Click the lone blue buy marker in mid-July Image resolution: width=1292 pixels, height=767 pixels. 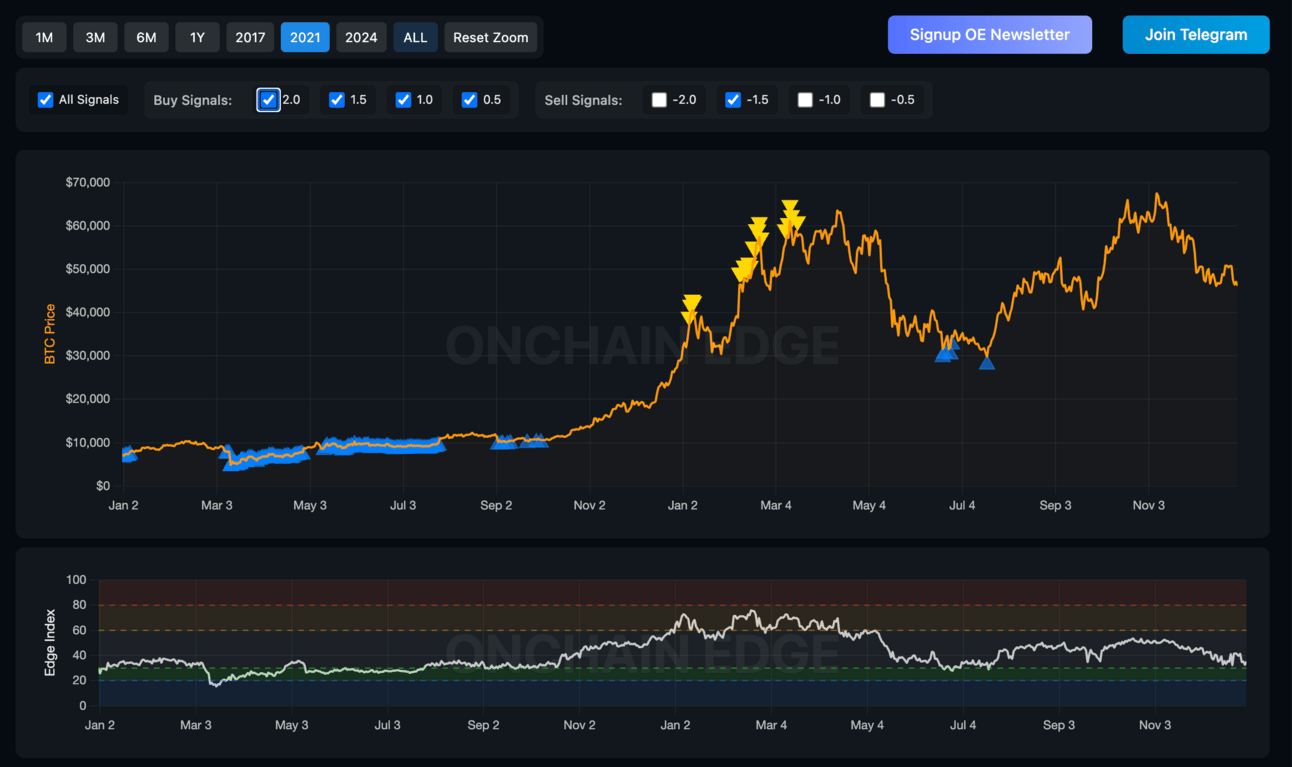987,362
